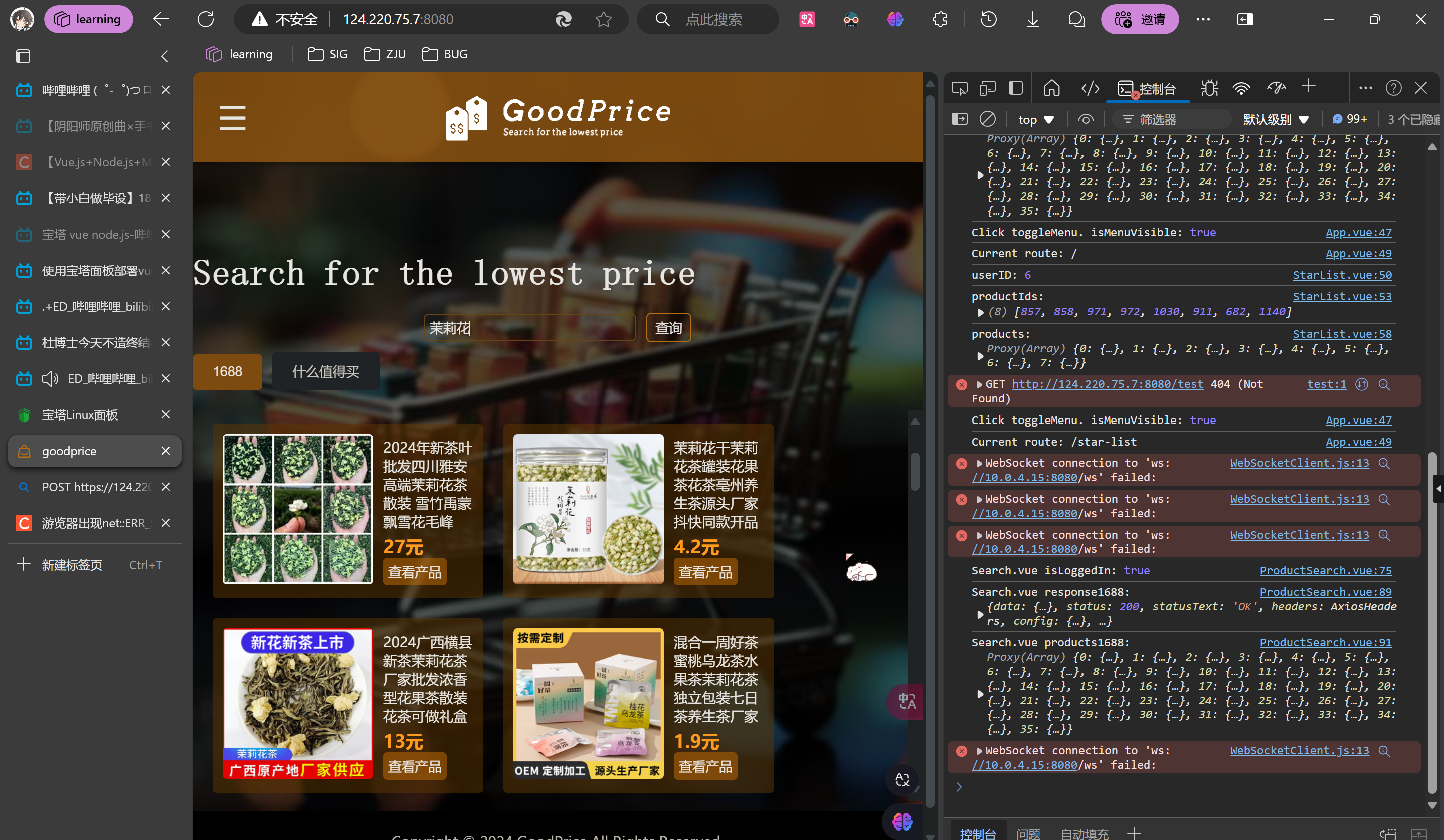The width and height of the screenshot is (1444, 840).
Task: Expand the productIds array triangle
Action: (980, 312)
